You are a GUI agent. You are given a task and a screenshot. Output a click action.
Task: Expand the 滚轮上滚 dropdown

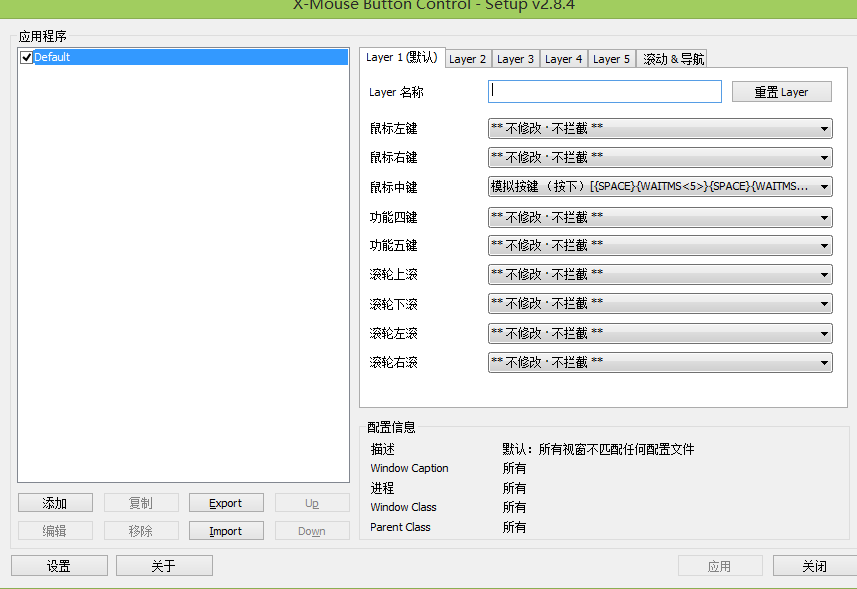[660, 274]
